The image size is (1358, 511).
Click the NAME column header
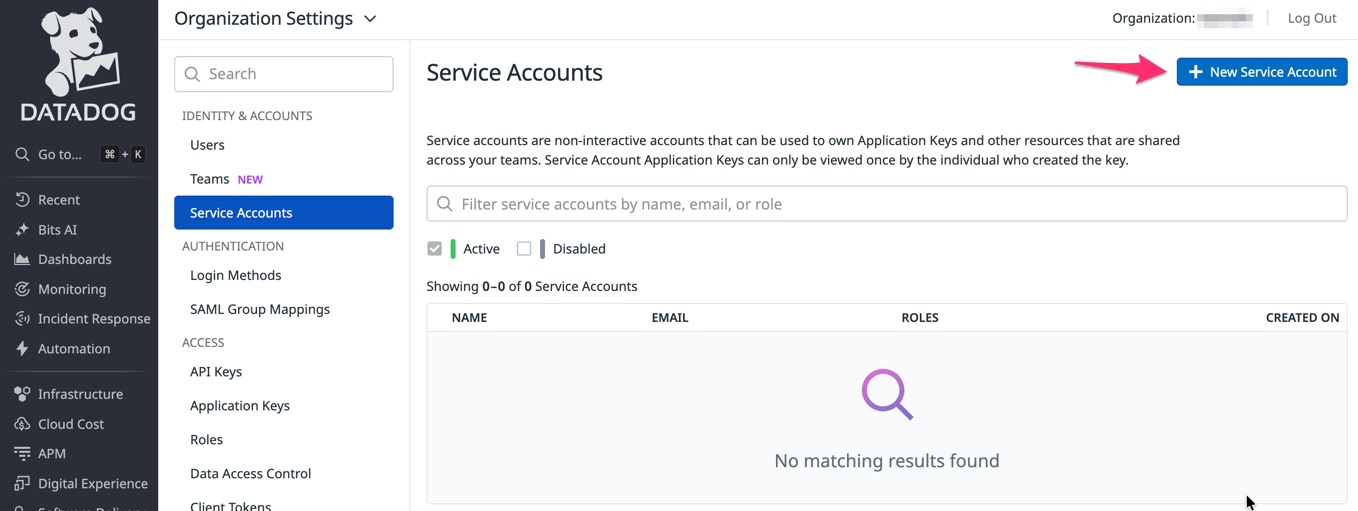coord(469,318)
